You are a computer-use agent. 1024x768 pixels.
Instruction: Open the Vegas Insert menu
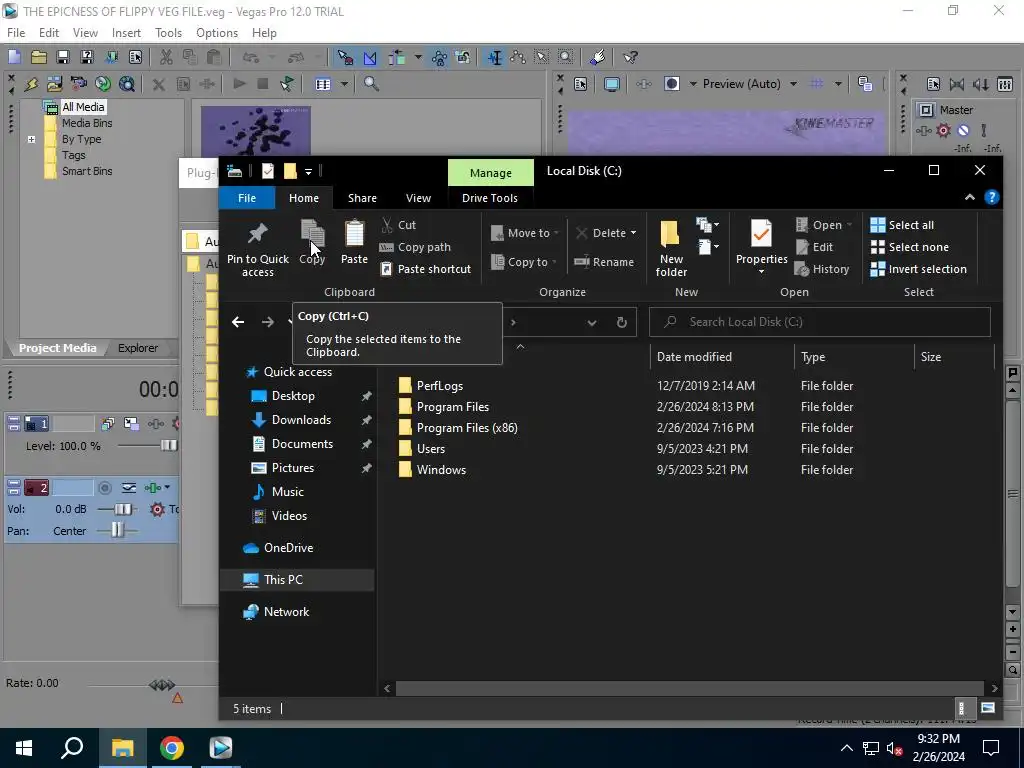tap(126, 33)
